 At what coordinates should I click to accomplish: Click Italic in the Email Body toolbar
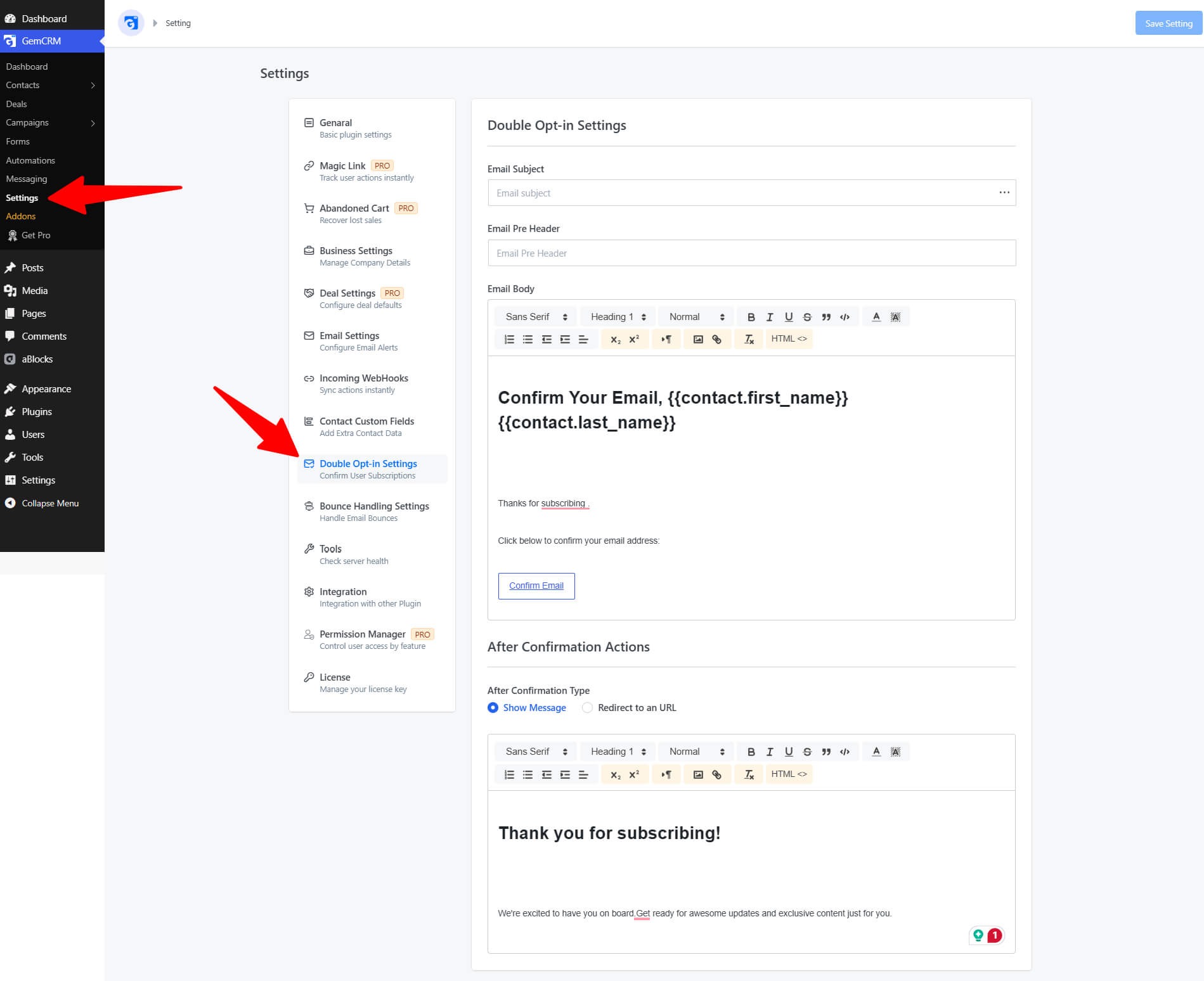click(770, 317)
